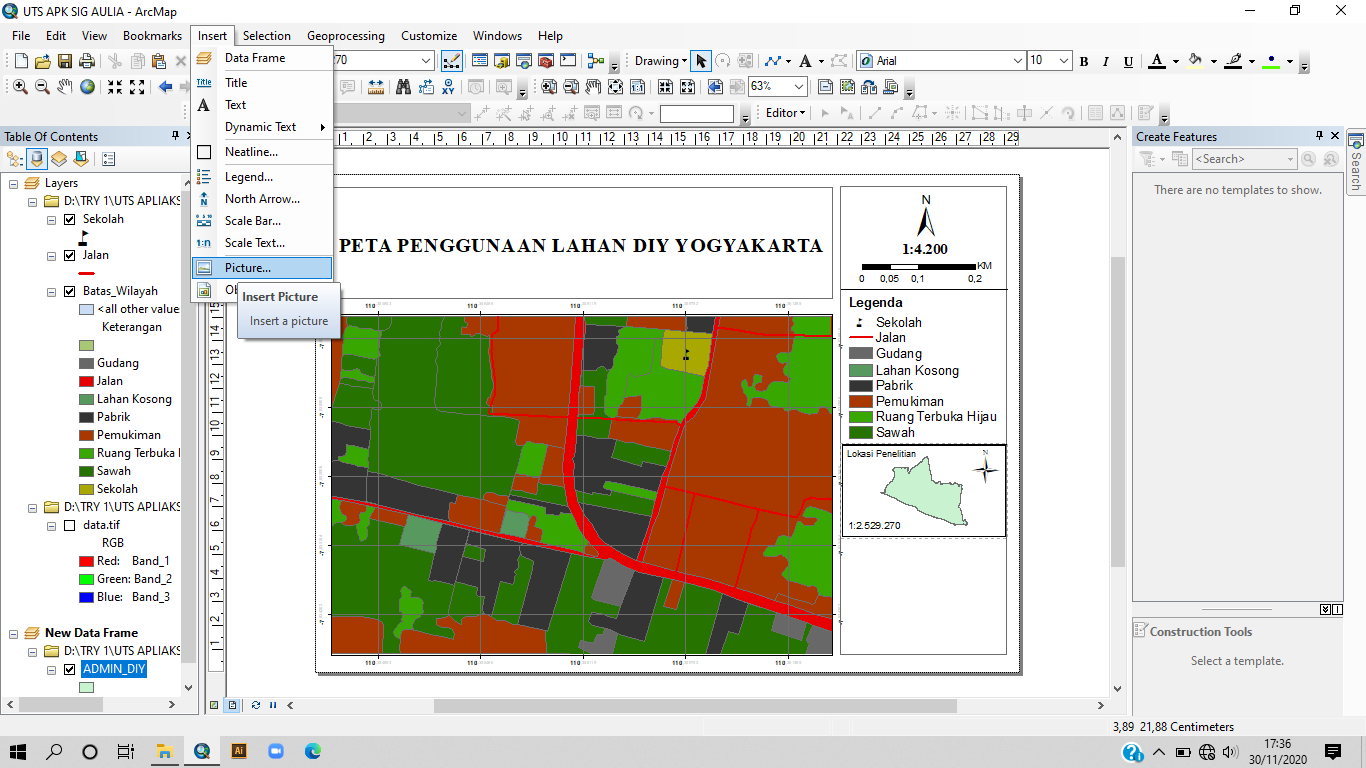Uncheck the Sekolah layer checkbox
1366x768 pixels.
[69, 219]
